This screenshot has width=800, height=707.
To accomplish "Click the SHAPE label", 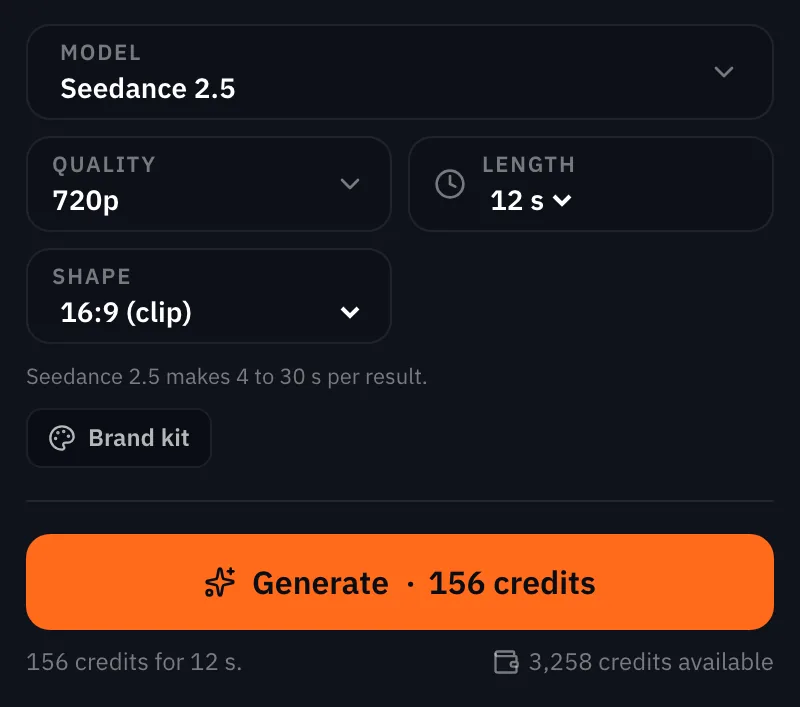I will tap(92, 277).
